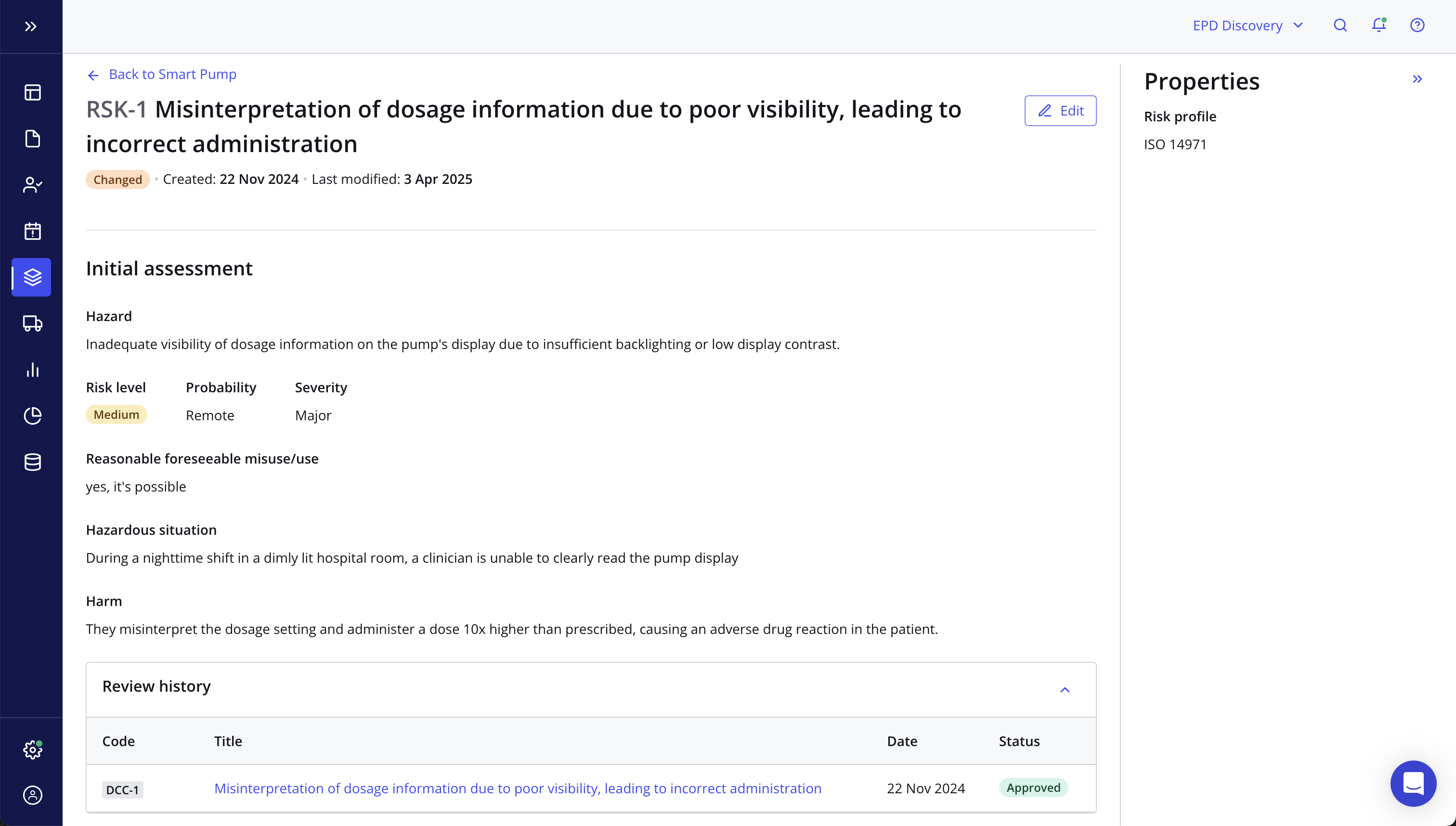
Task: Open the pie chart reports icon
Action: pos(32,416)
